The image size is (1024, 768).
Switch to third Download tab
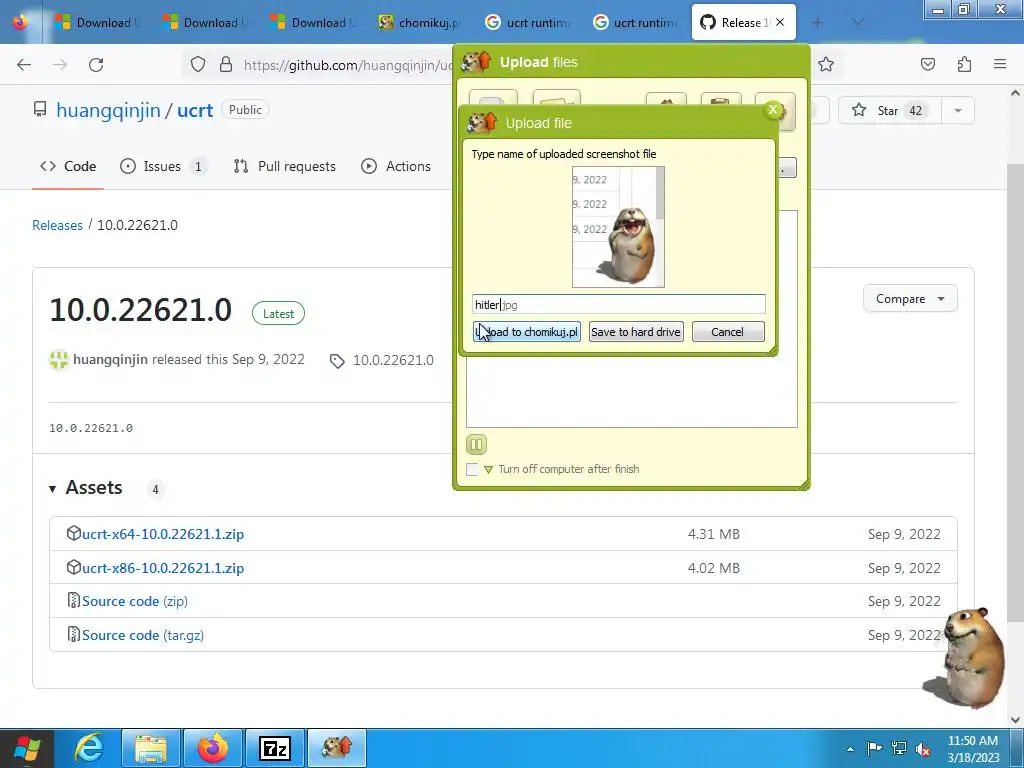click(313, 23)
